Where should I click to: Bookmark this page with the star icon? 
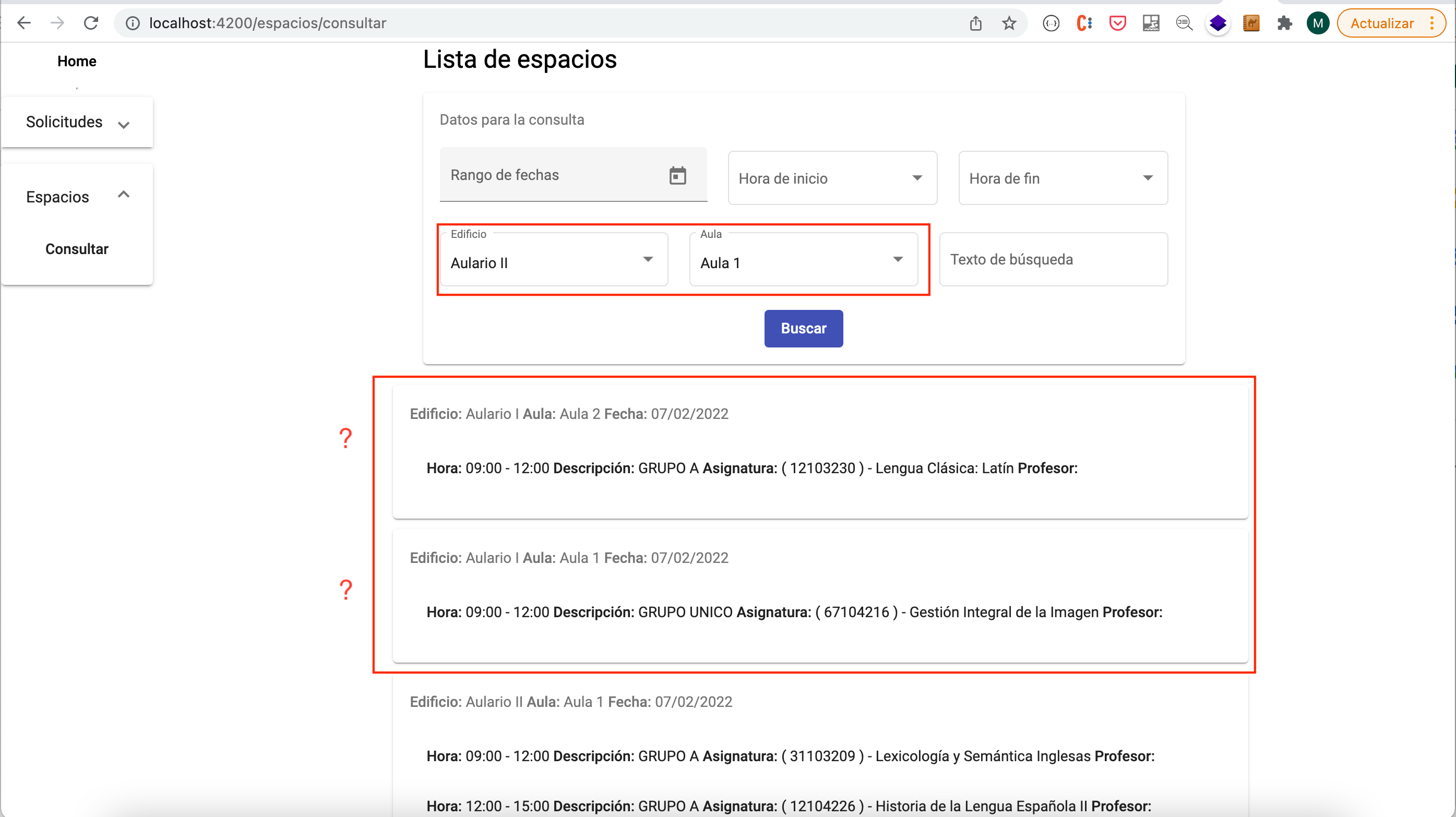pos(1009,23)
